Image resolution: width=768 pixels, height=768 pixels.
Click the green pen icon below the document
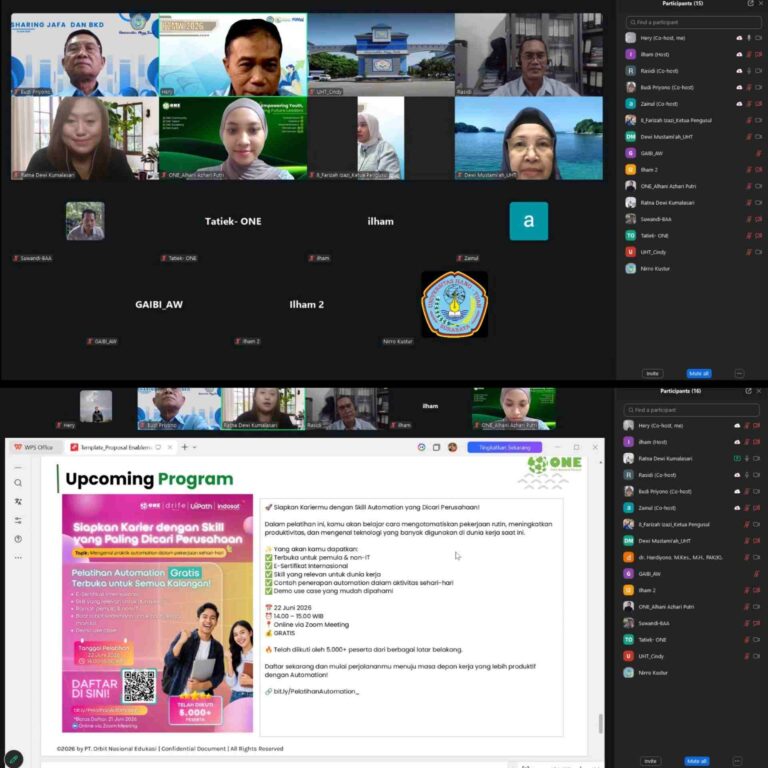pos(14,759)
